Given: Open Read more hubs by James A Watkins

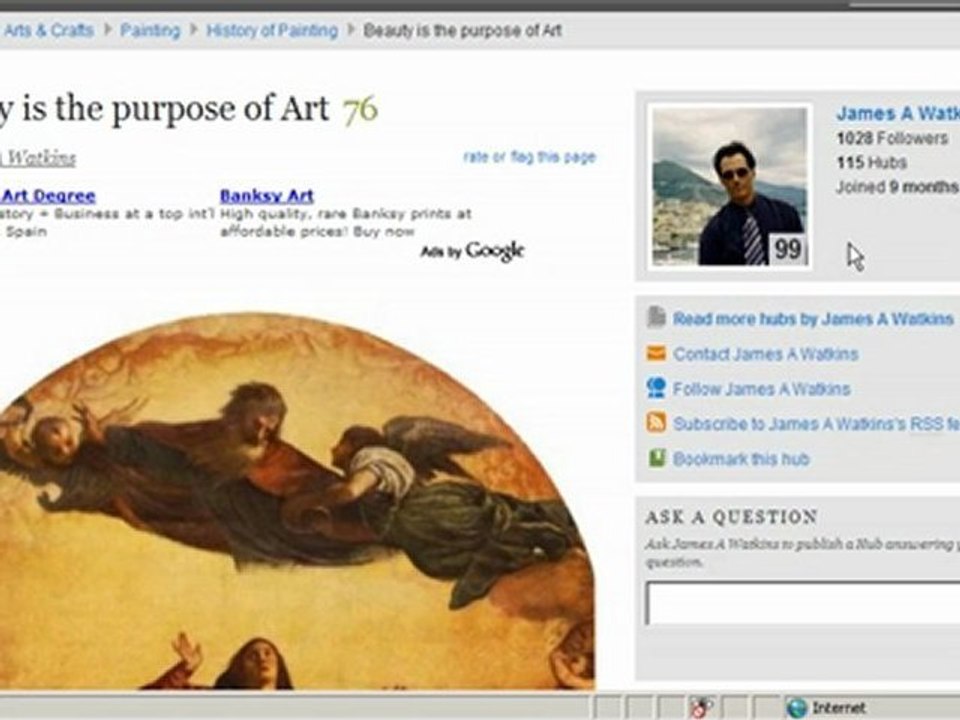Looking at the screenshot, I should [813, 319].
